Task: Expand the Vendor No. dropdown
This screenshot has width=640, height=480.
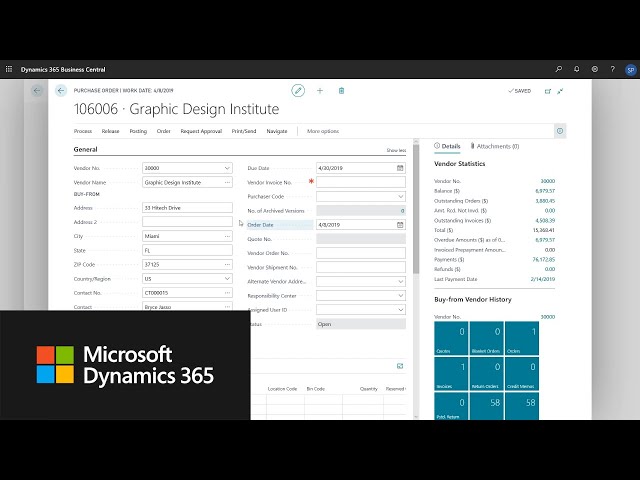Action: (x=227, y=168)
